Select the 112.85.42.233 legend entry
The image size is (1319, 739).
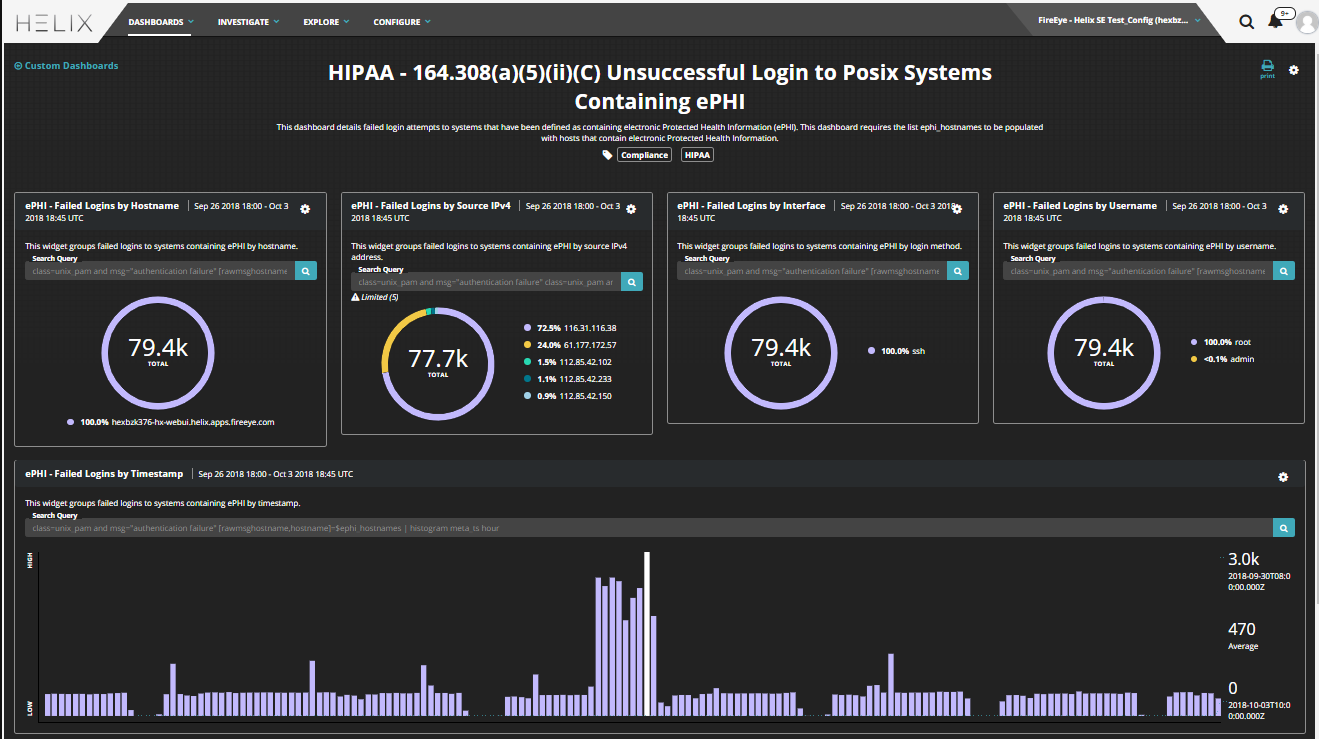(567, 379)
